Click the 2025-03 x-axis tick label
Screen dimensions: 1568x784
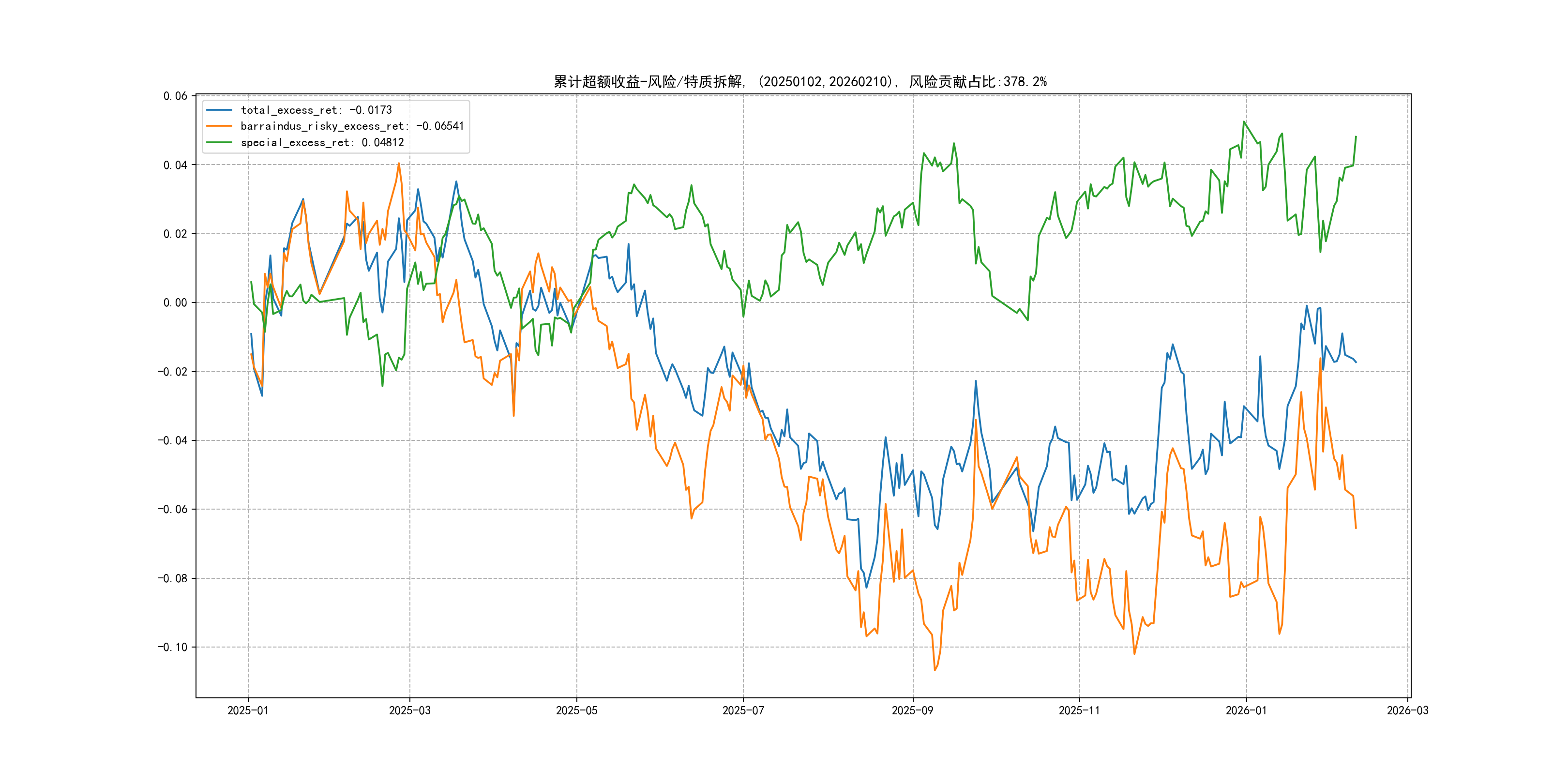pos(409,710)
